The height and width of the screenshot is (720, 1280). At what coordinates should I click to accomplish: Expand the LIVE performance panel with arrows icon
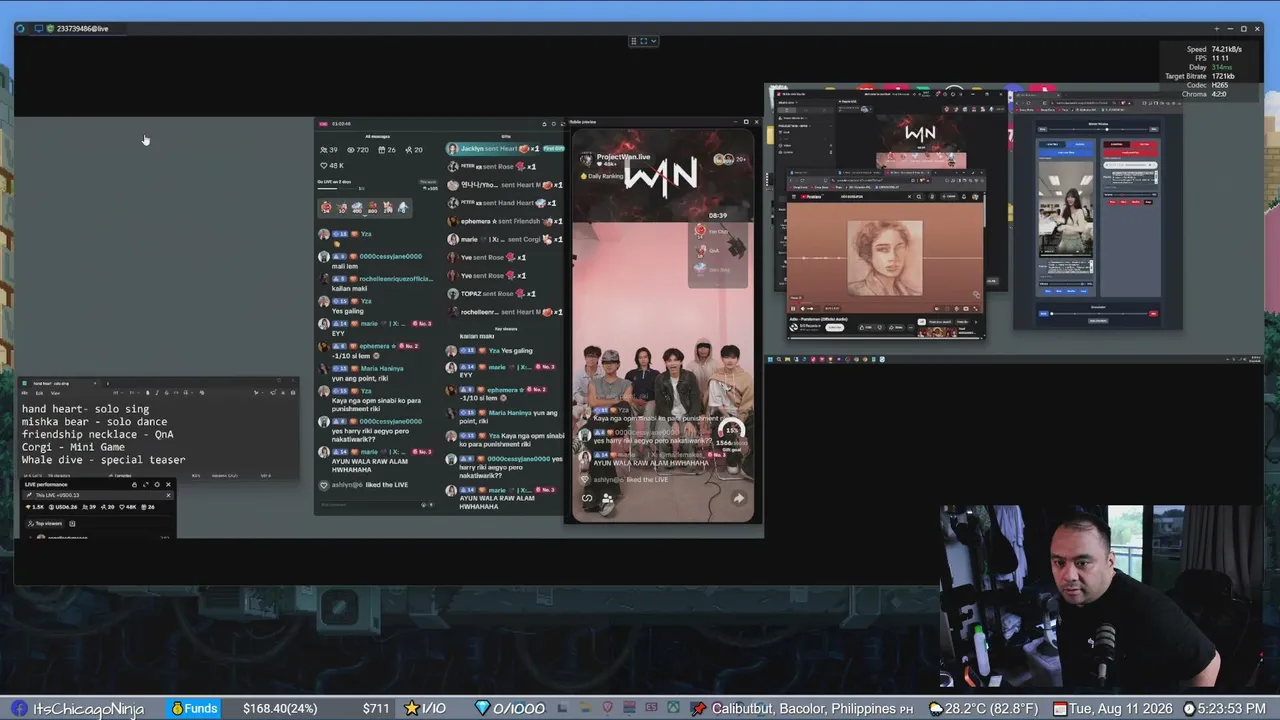(x=145, y=484)
